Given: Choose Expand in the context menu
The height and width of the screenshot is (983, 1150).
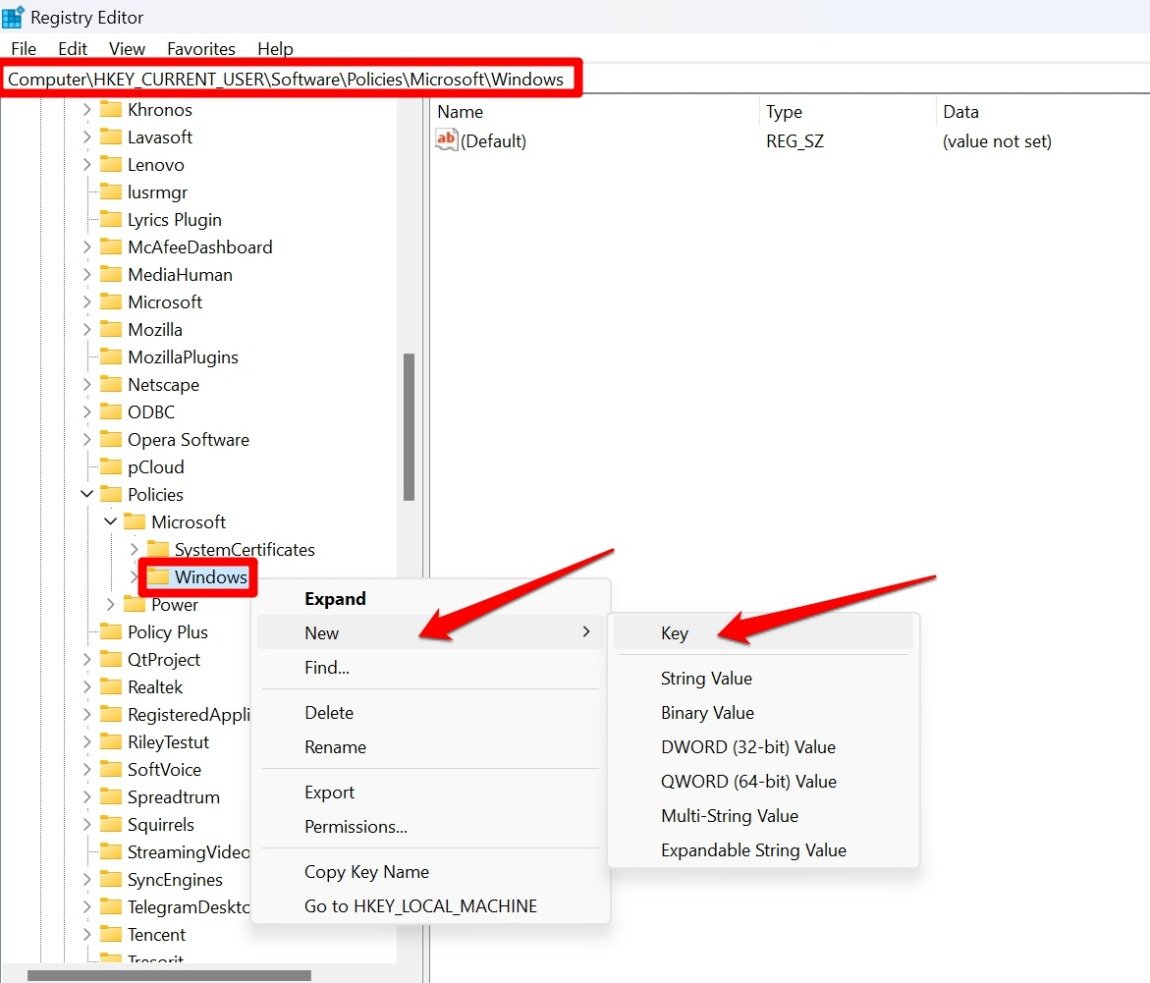Looking at the screenshot, I should coord(431,599).
